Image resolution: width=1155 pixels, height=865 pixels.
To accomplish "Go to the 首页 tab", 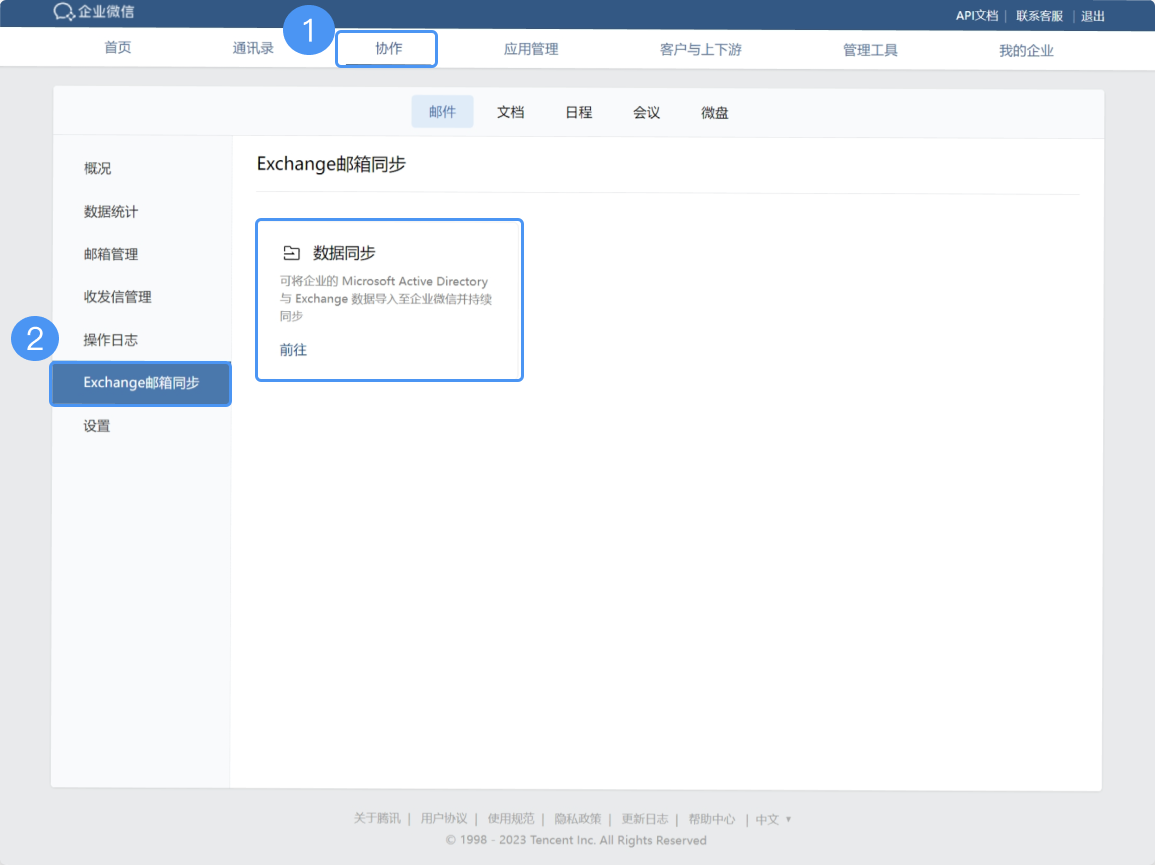I will tap(118, 48).
